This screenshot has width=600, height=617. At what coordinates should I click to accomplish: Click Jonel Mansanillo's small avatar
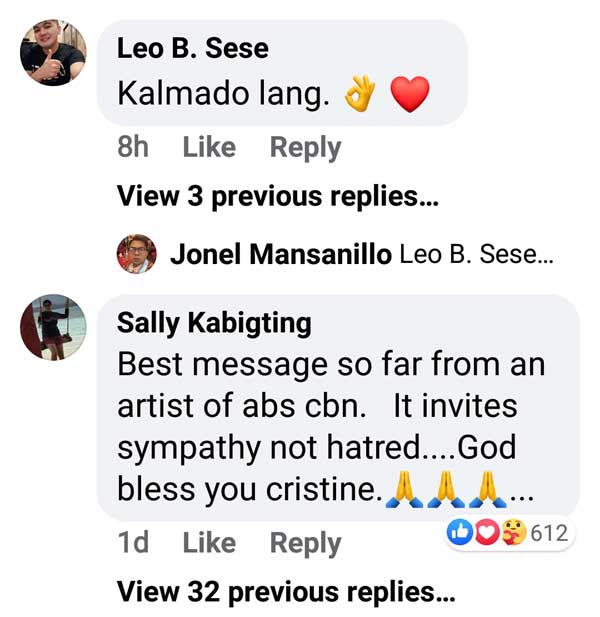click(x=137, y=254)
